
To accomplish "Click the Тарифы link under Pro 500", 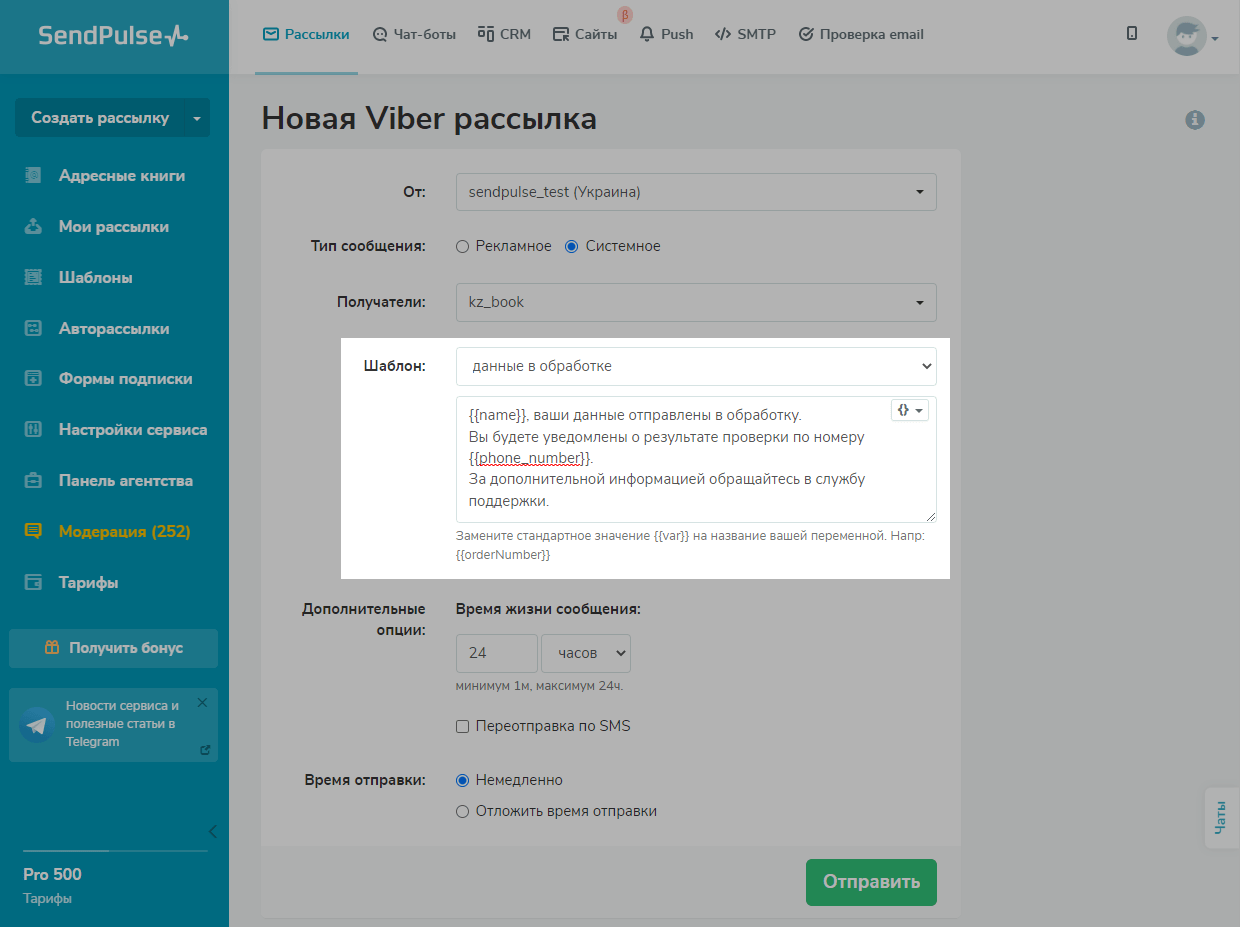I will [x=47, y=899].
